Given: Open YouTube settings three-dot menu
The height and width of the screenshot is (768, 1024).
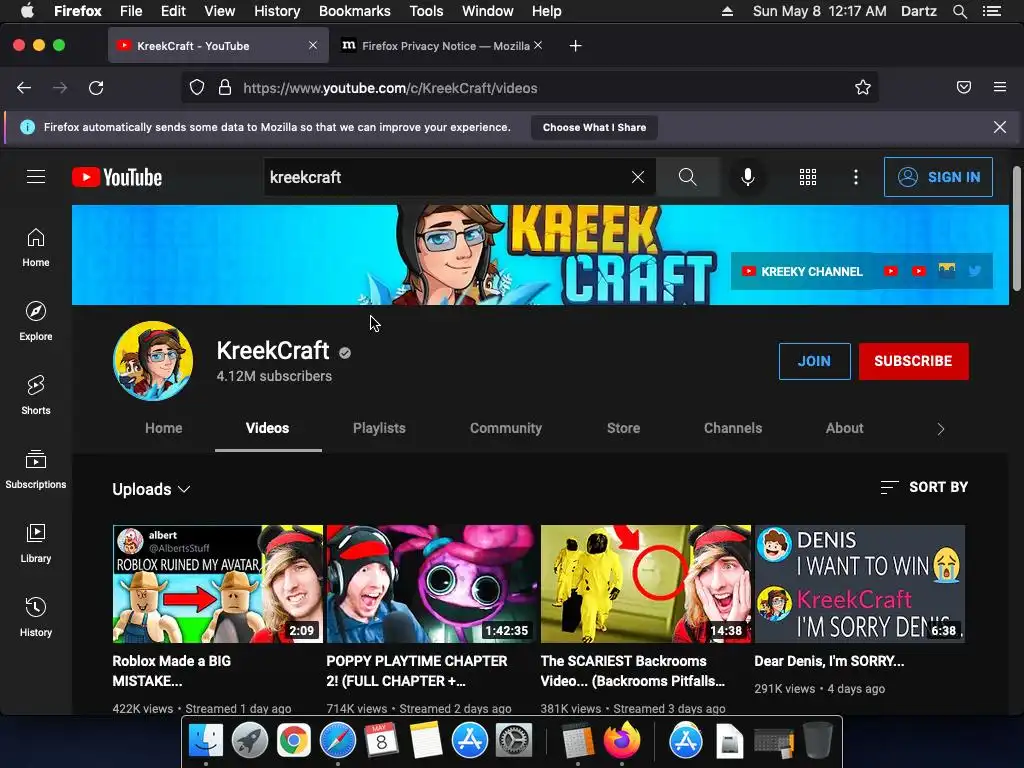Looking at the screenshot, I should pos(856,177).
